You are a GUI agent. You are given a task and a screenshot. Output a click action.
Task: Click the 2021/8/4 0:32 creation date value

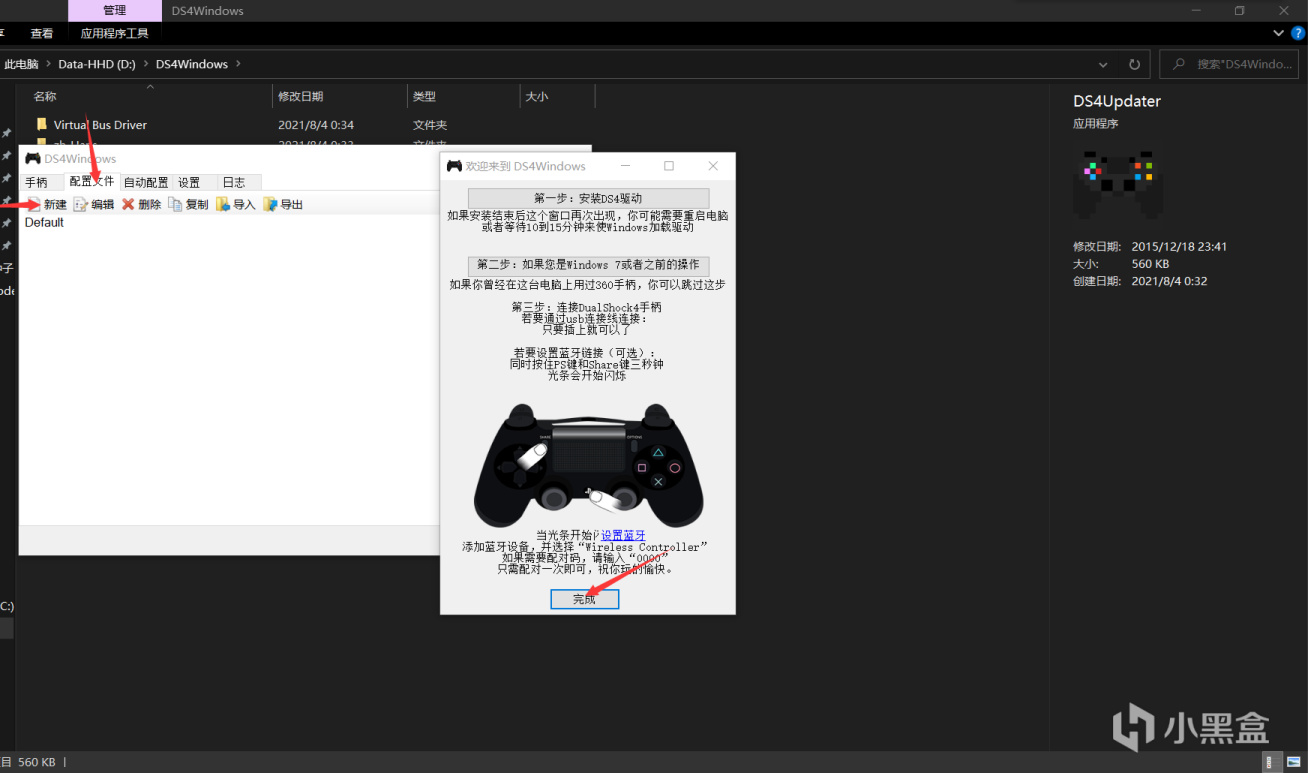[1169, 281]
